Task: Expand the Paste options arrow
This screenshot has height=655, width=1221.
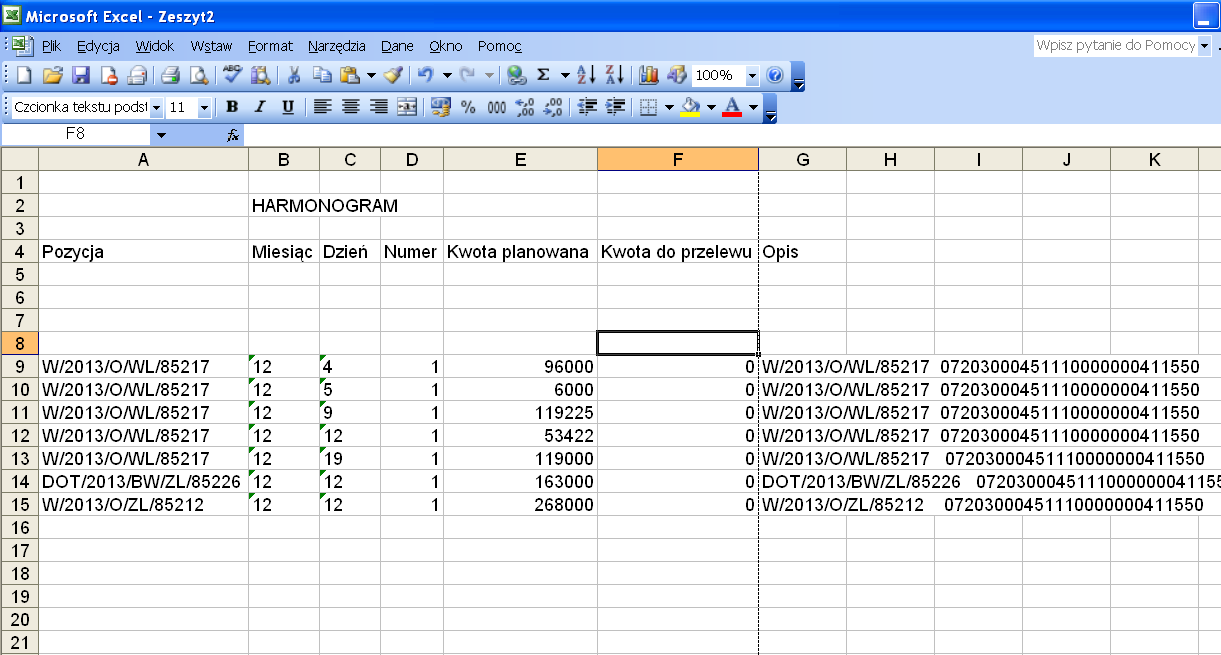Action: [371, 75]
